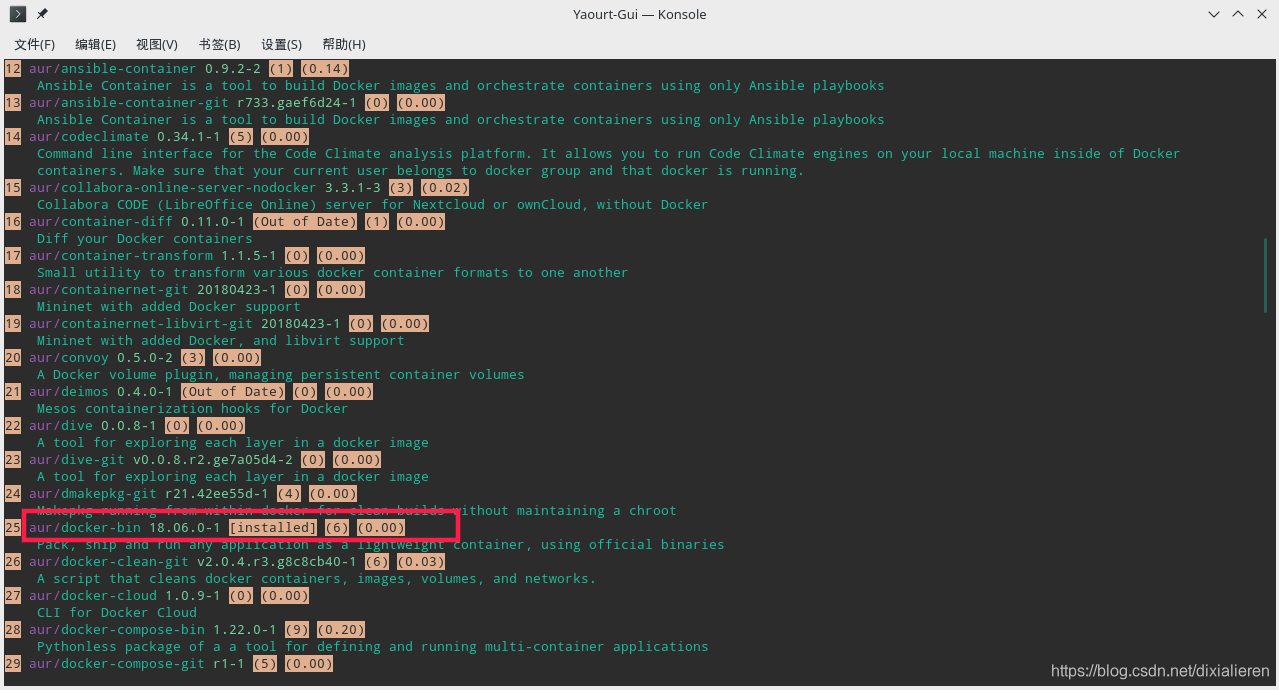Click line number 29 marker
The height and width of the screenshot is (690, 1279).
tap(13, 664)
